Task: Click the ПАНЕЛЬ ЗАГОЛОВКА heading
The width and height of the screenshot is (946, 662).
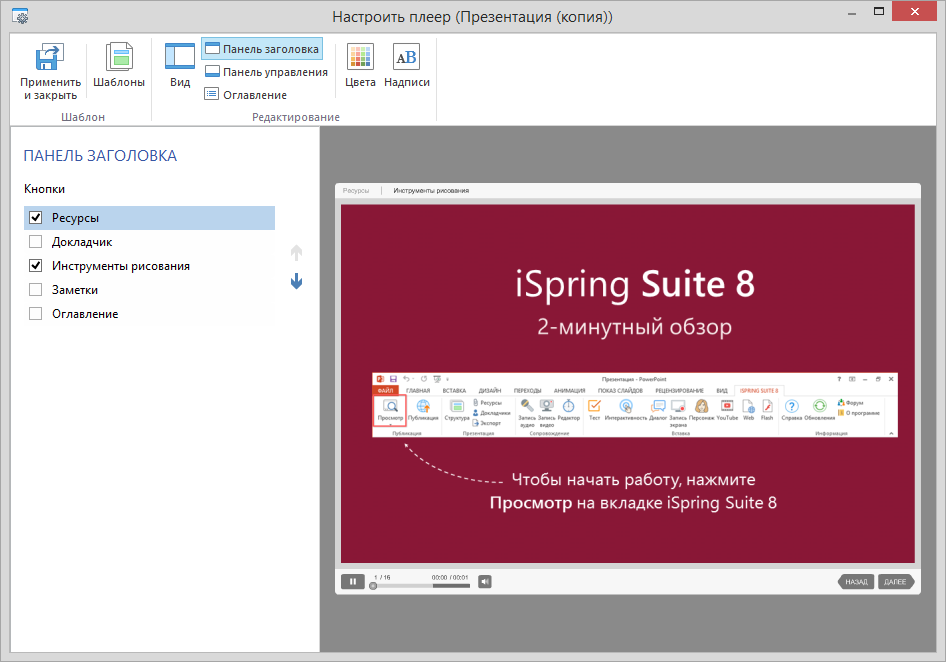Action: (100, 156)
